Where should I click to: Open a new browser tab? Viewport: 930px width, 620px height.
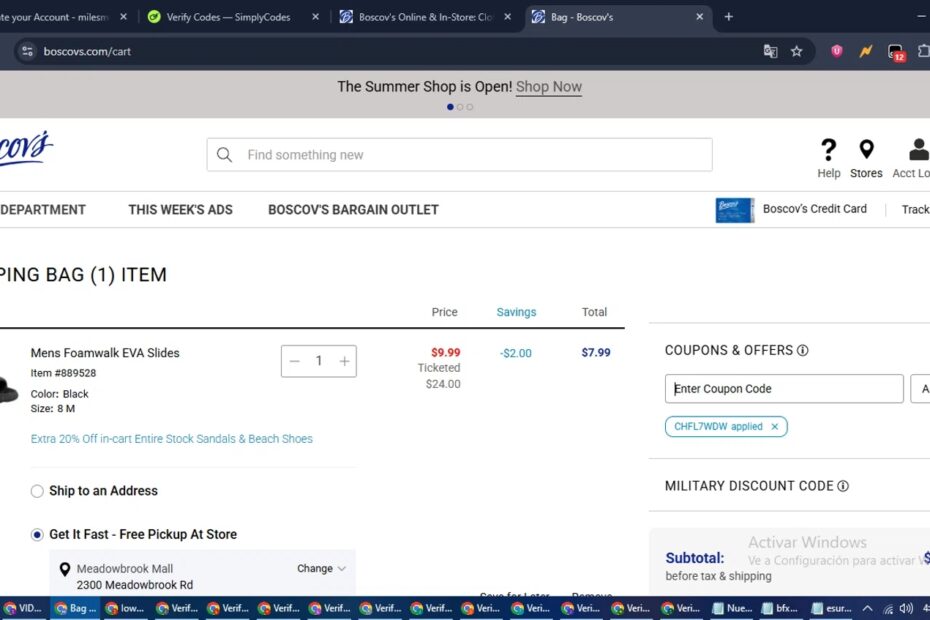pyautogui.click(x=728, y=17)
